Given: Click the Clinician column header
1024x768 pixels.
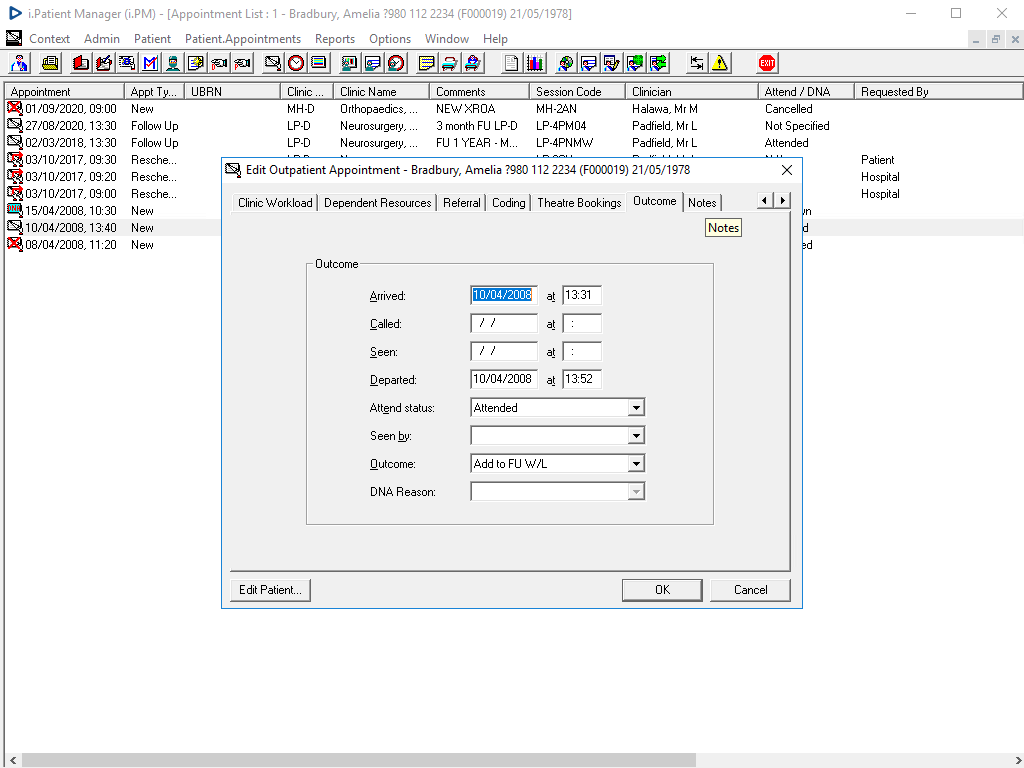Looking at the screenshot, I should 691,91.
